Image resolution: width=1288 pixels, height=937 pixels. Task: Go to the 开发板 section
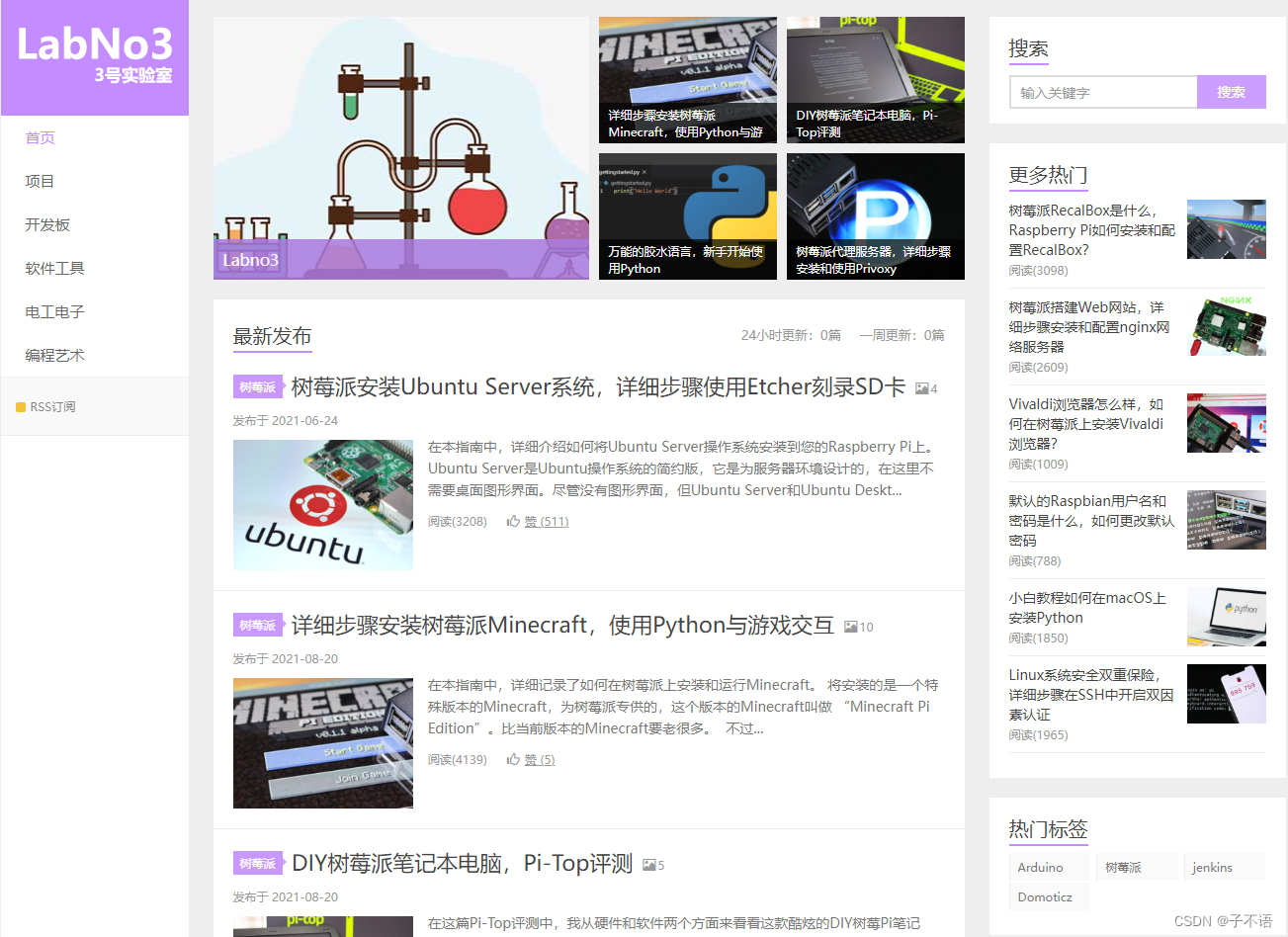(x=47, y=224)
